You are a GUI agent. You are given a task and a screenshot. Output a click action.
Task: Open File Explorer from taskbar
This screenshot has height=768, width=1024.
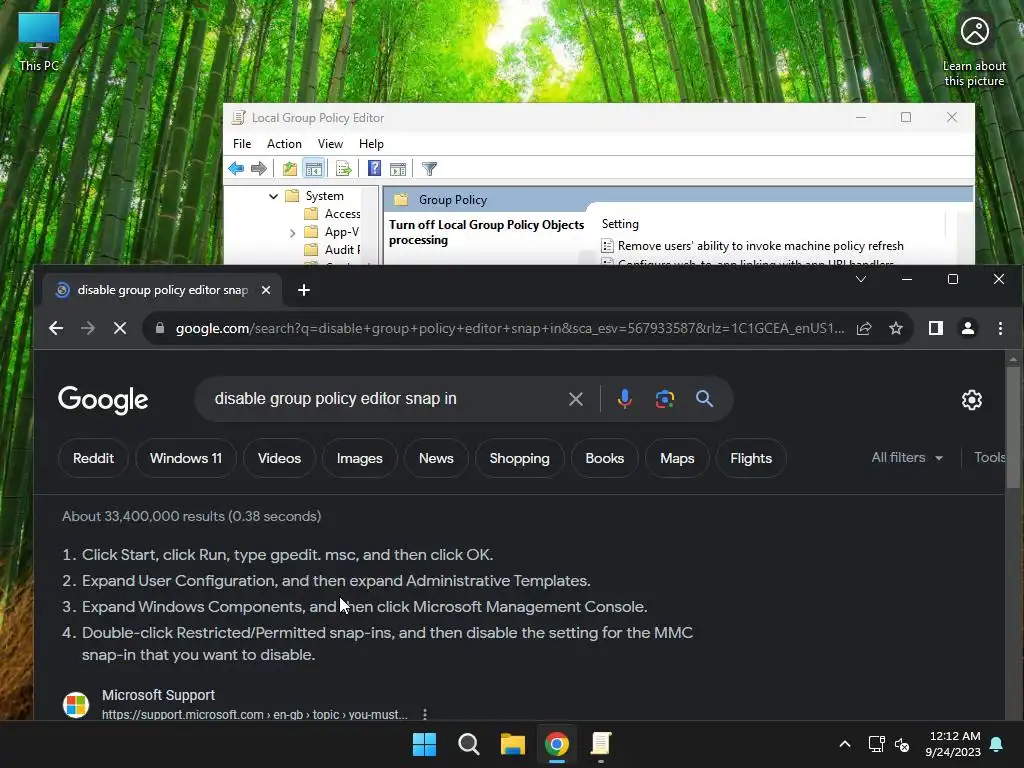pyautogui.click(x=513, y=744)
